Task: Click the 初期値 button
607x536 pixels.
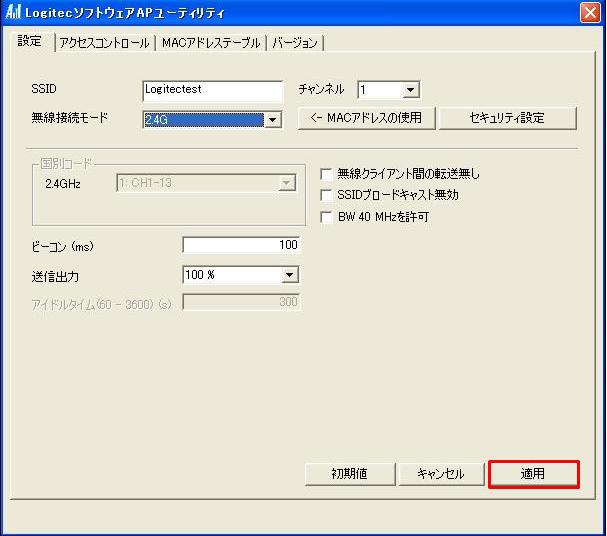Action: (x=350, y=474)
